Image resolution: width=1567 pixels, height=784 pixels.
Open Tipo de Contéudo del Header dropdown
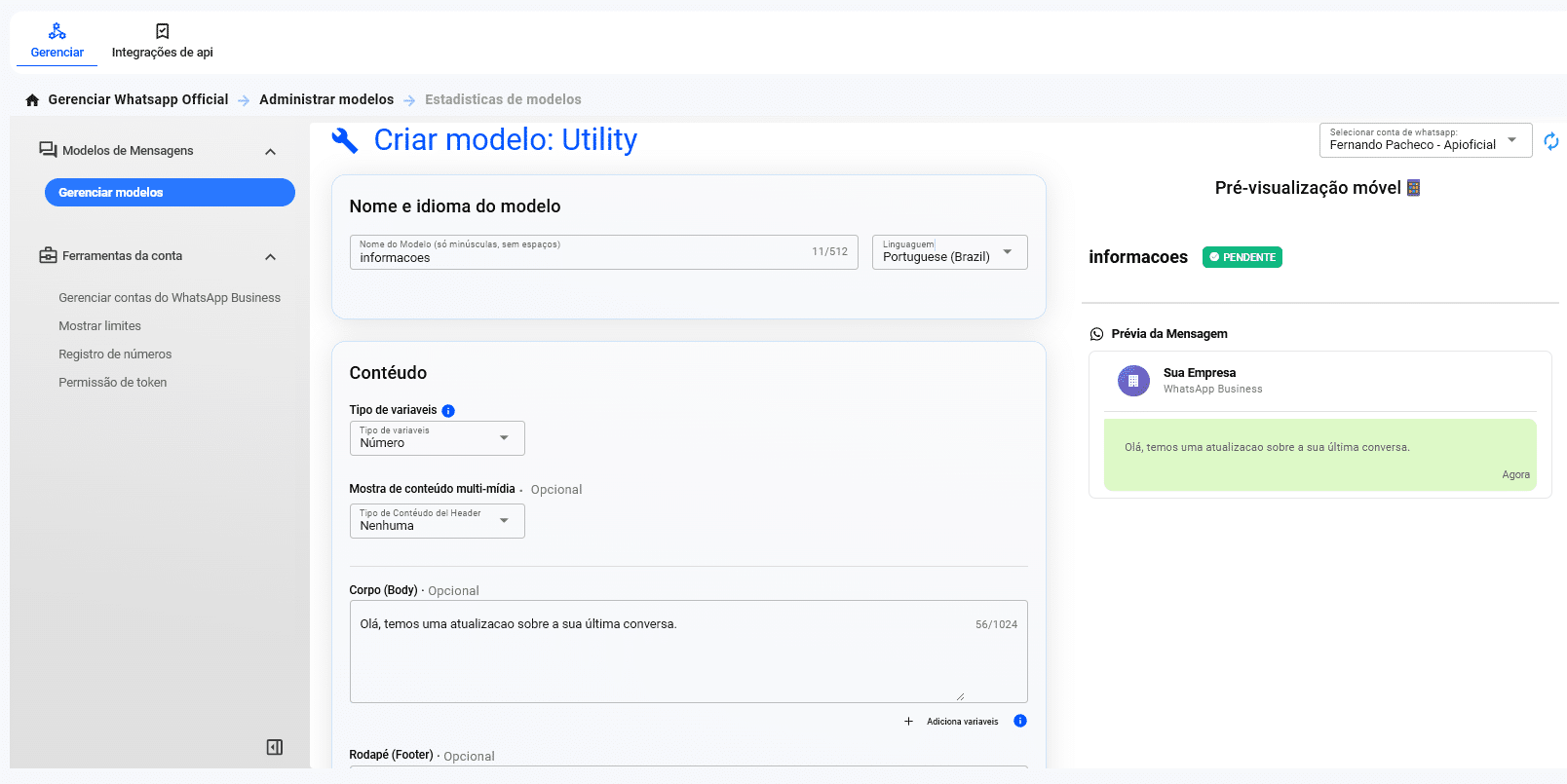click(437, 521)
